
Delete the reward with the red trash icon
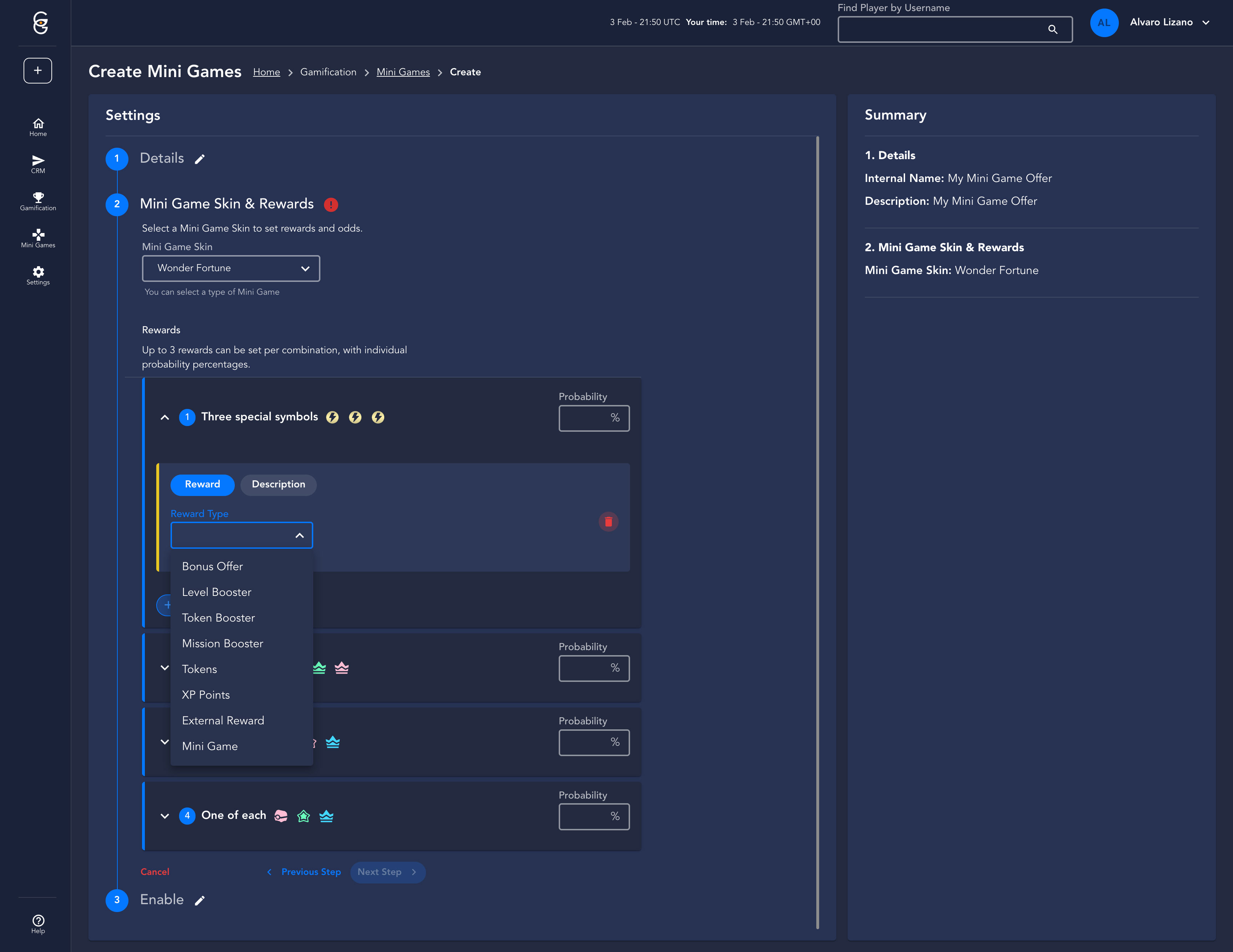click(x=608, y=522)
